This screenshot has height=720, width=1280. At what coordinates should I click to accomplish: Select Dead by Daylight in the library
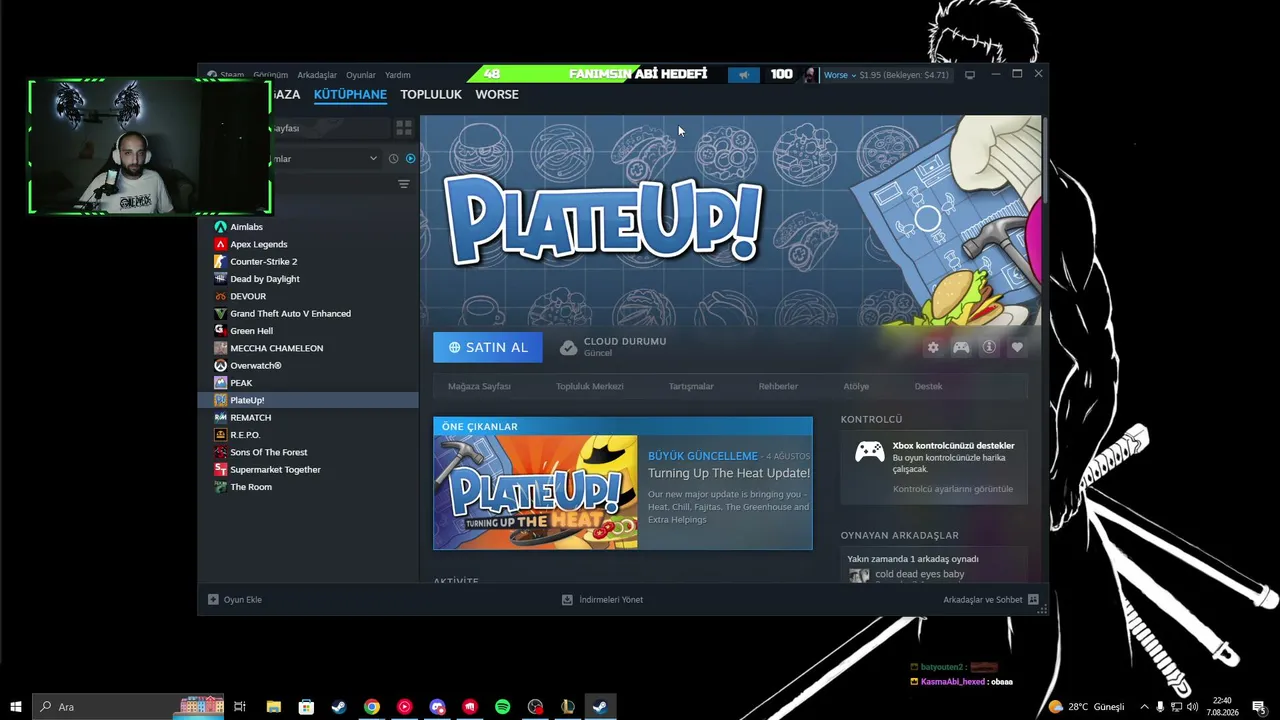tap(308, 279)
